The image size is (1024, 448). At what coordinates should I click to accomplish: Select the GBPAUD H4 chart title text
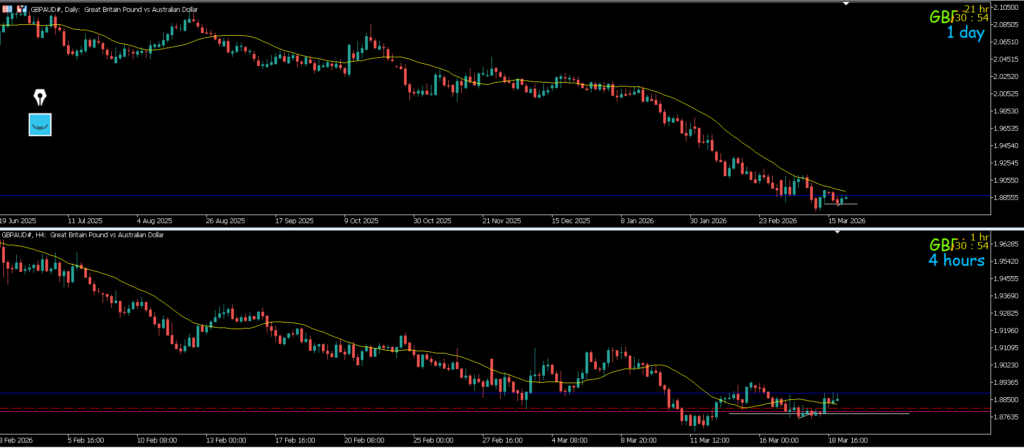[x=85, y=234]
